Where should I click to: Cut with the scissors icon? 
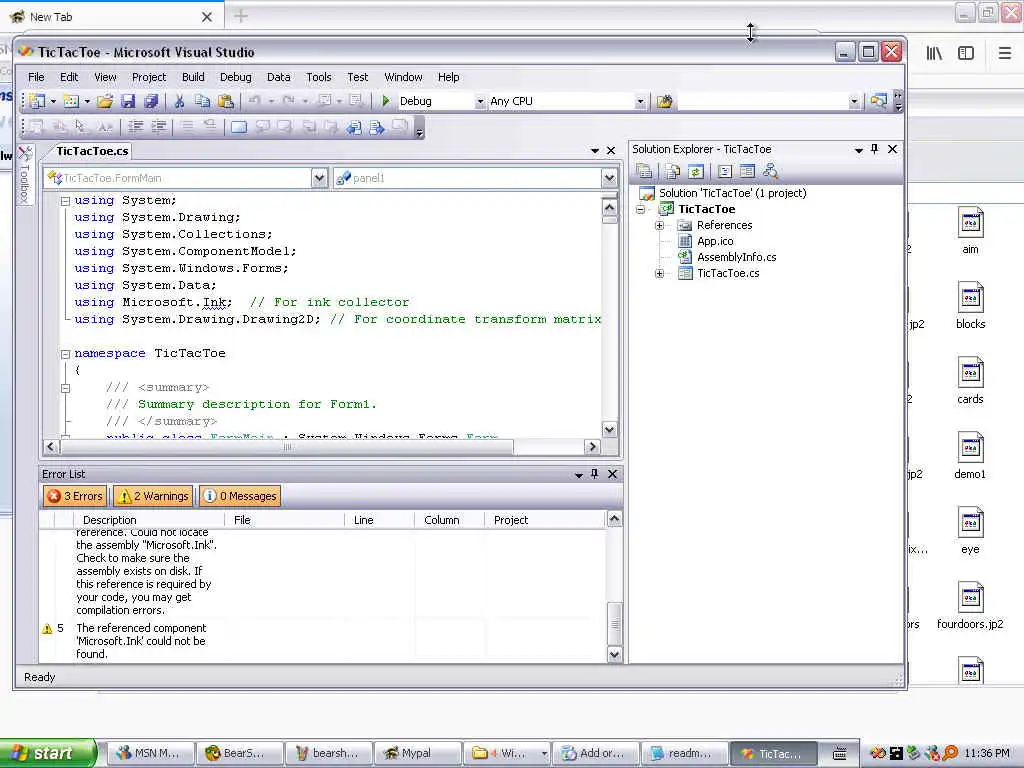pyautogui.click(x=179, y=101)
